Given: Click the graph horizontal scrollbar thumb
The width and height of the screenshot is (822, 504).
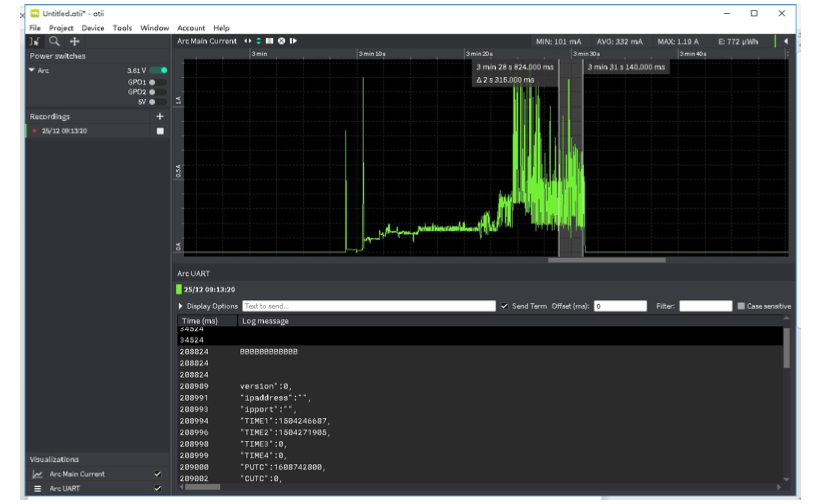Looking at the screenshot, I should [x=606, y=260].
